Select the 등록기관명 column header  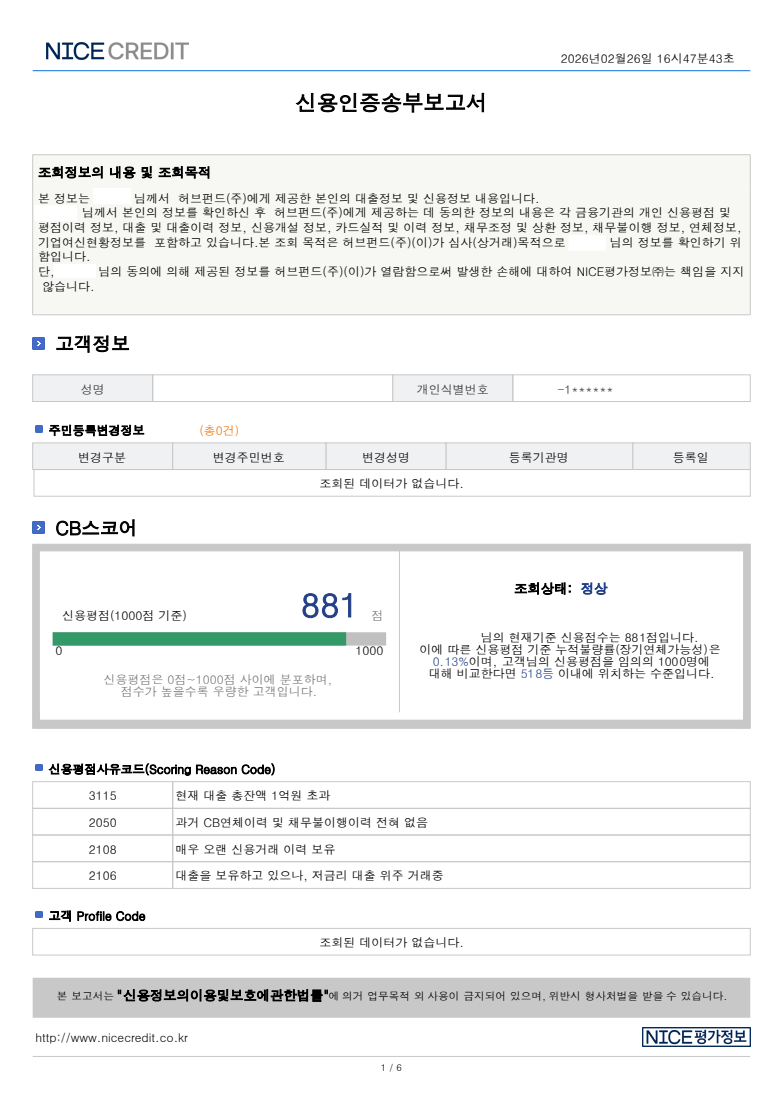click(538, 458)
